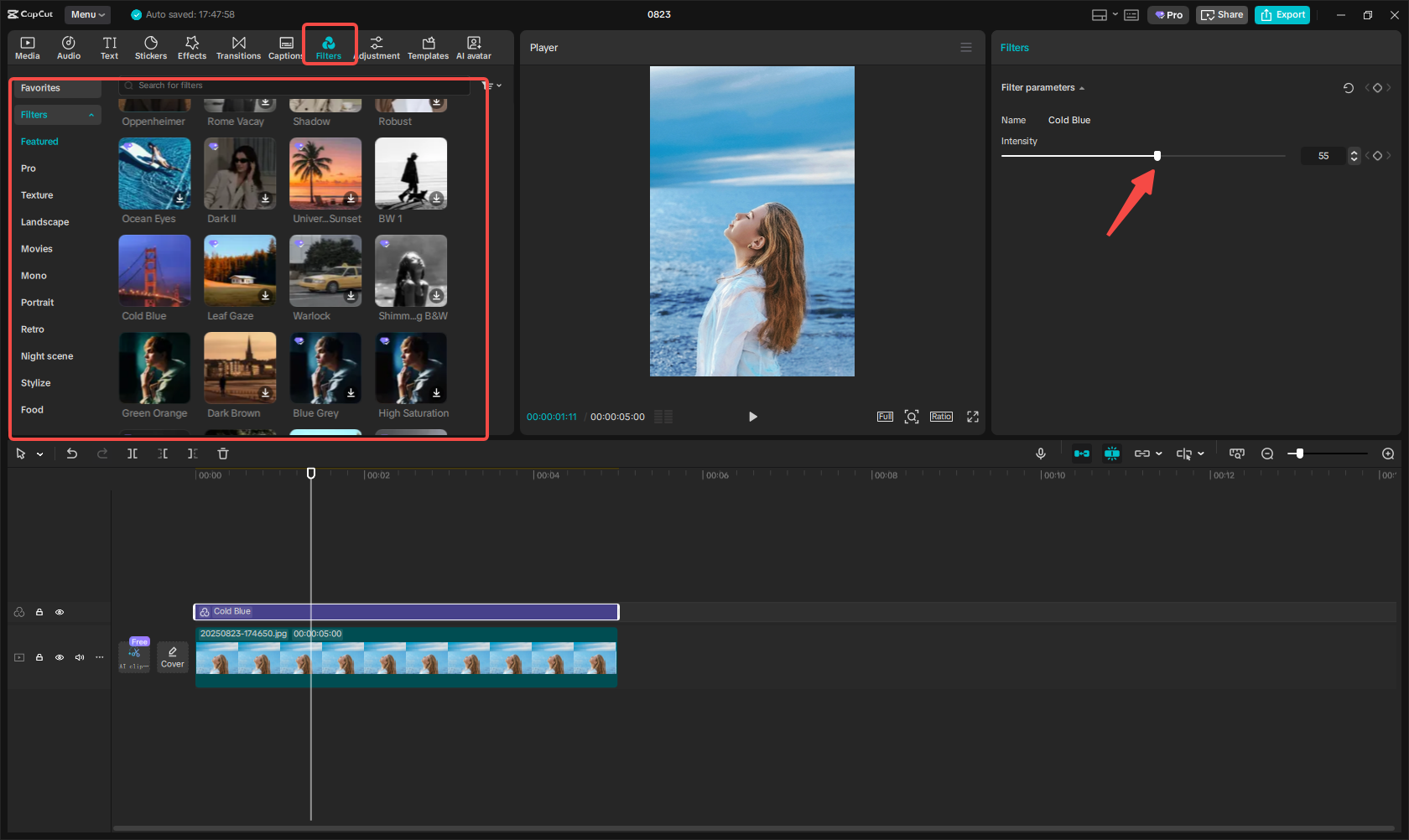
Task: Reset the Cold Blue filter parameters
Action: pyautogui.click(x=1349, y=87)
